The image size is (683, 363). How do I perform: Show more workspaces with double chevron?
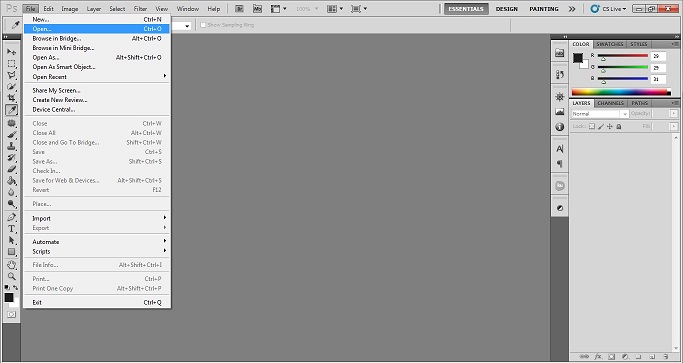click(572, 9)
